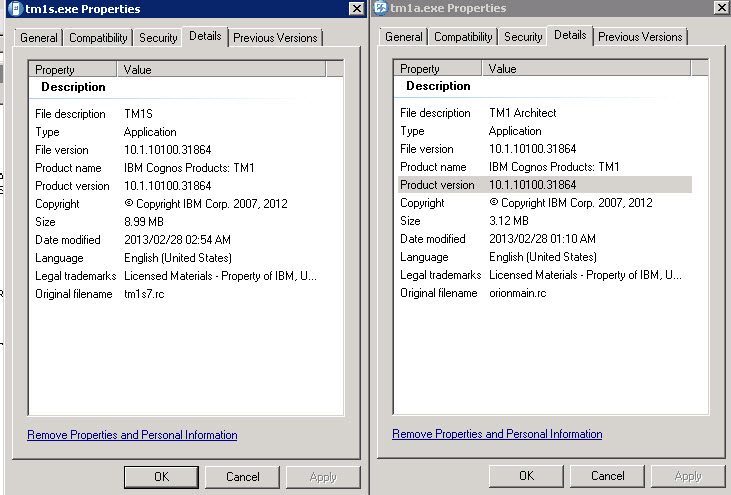Close the tm1s.exe Properties window

tap(357, 8)
